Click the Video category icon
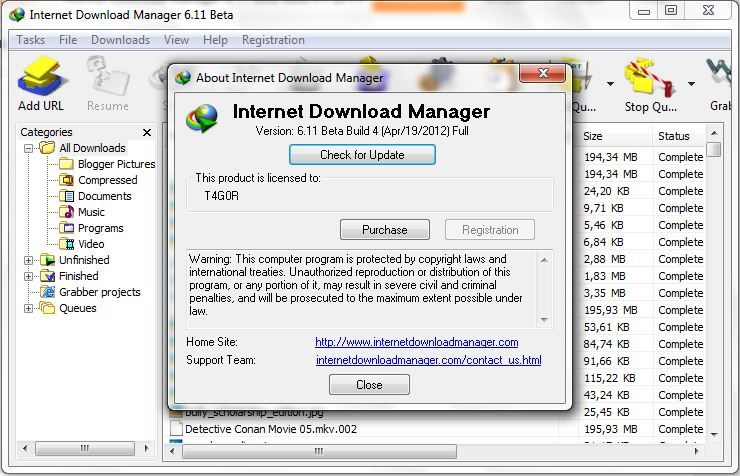 (x=66, y=244)
